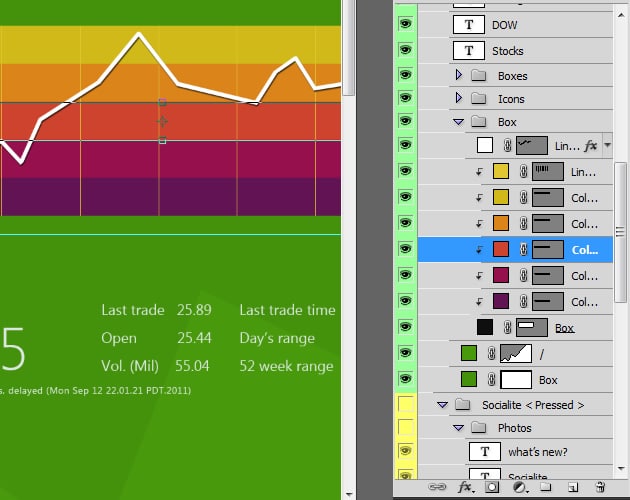
Task: Click the white mask thumbnail of green Box layer
Action: [x=516, y=379]
